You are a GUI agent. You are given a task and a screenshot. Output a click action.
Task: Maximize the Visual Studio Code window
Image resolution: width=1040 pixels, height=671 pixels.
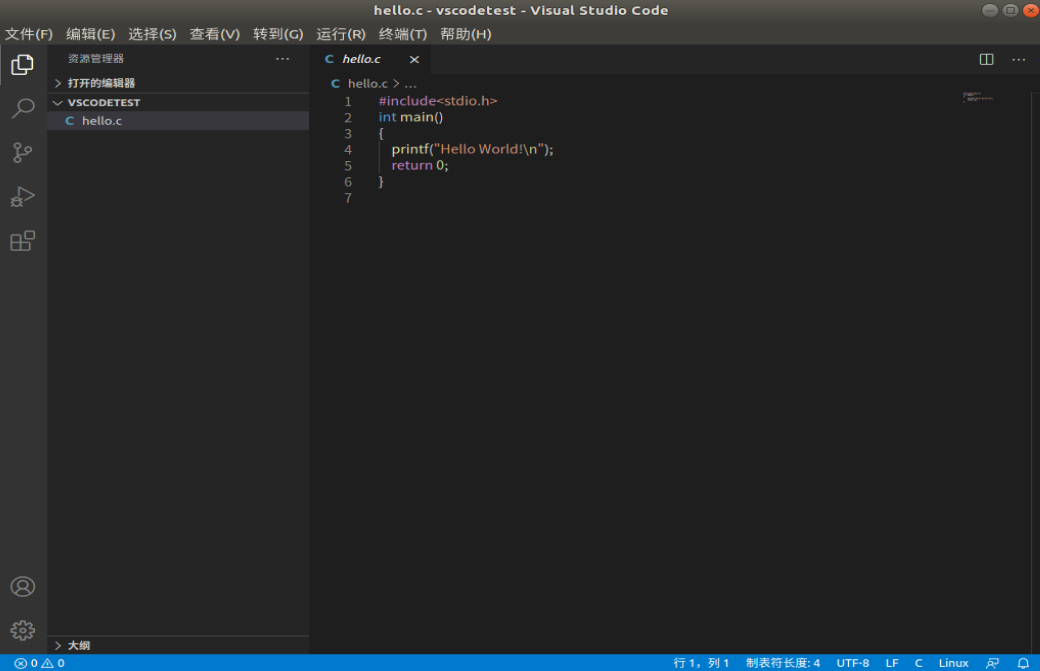click(x=1010, y=10)
